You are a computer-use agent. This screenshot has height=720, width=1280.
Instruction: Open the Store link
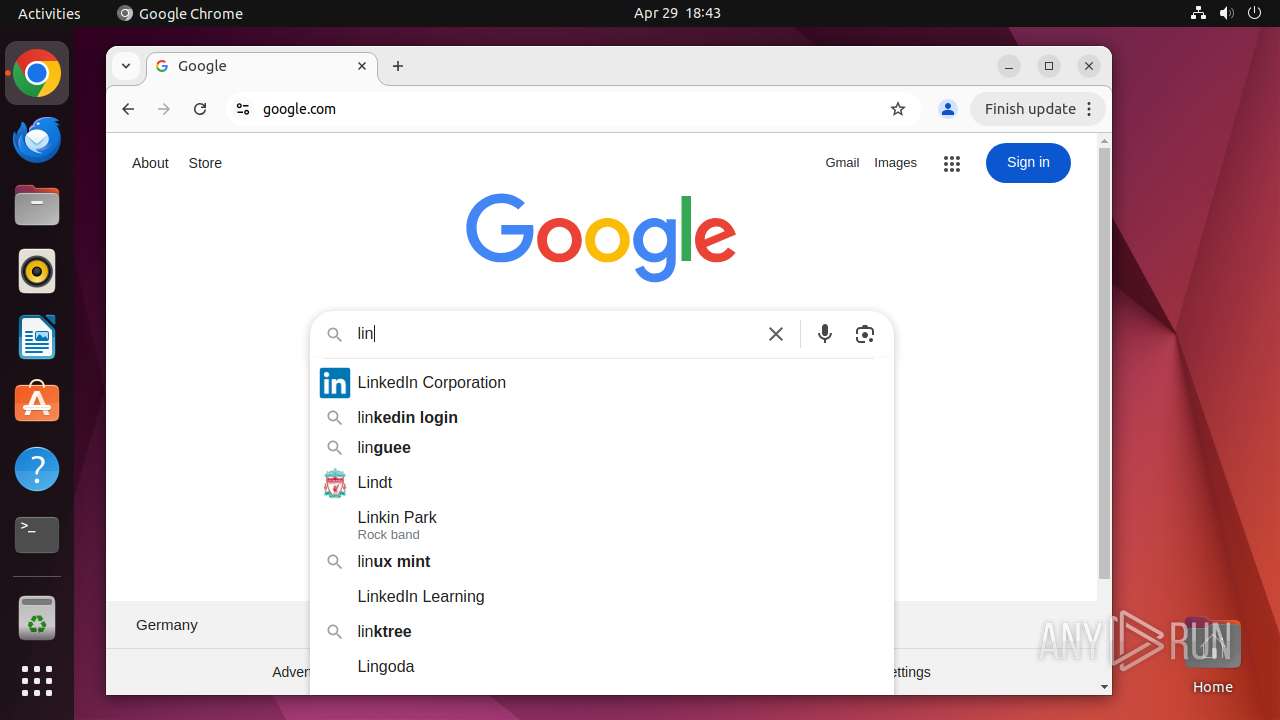(205, 163)
